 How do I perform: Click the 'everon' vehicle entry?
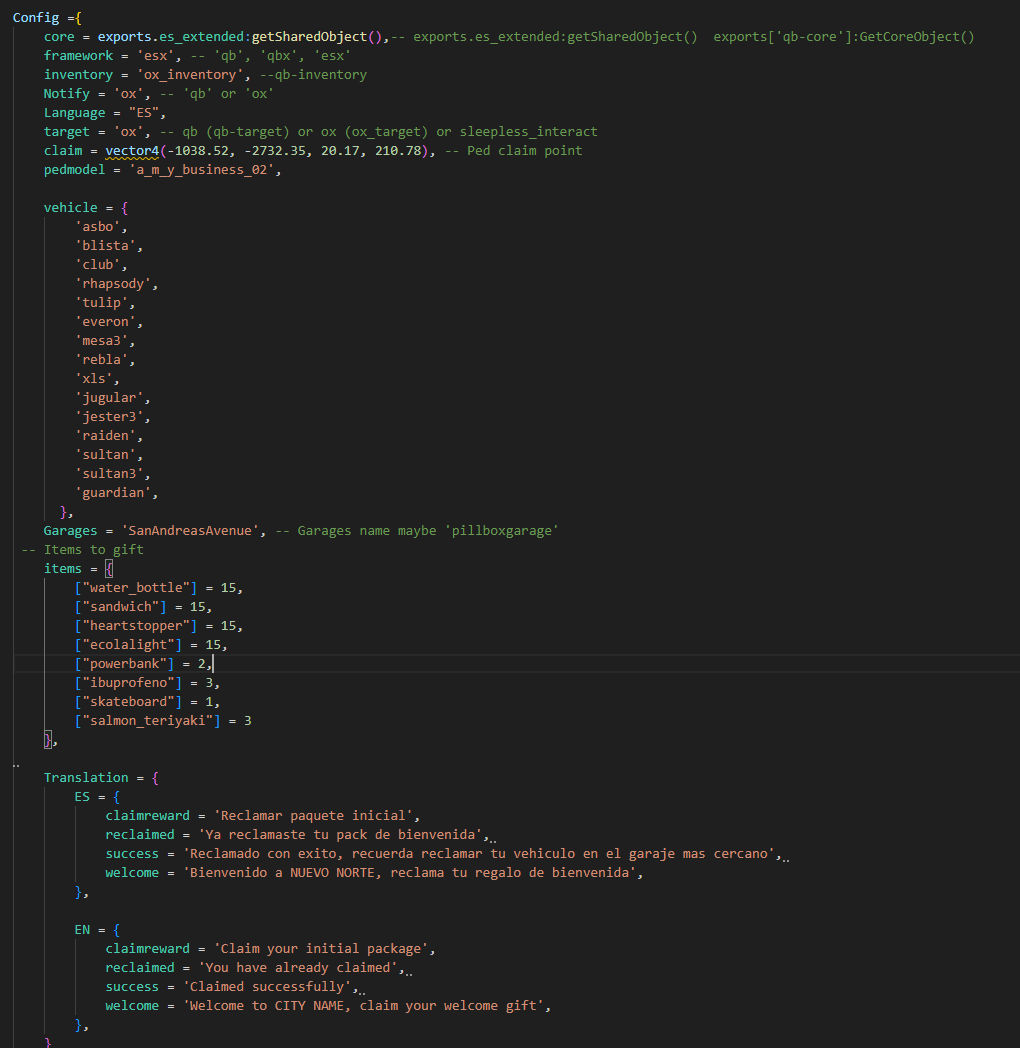pyautogui.click(x=105, y=322)
